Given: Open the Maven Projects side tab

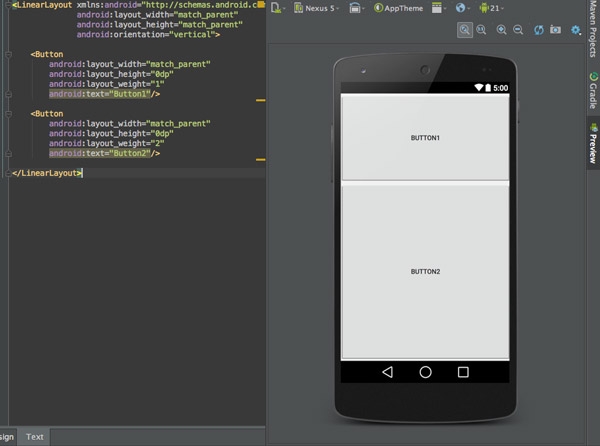Looking at the screenshot, I should coord(592,30).
